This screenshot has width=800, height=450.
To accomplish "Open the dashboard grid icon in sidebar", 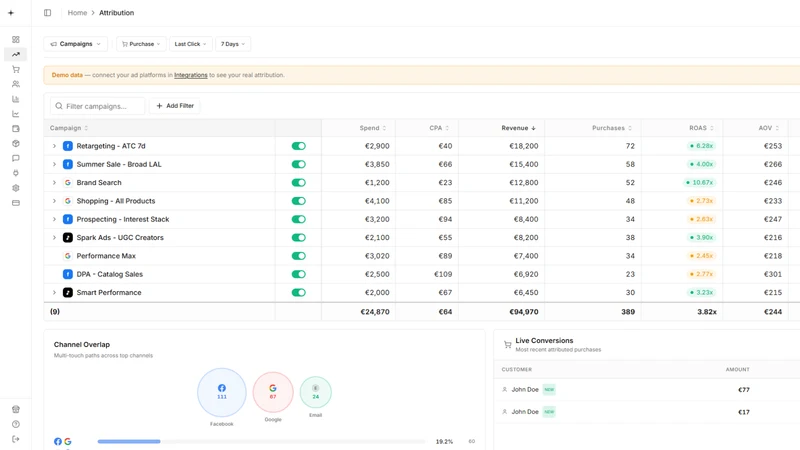I will point(16,39).
